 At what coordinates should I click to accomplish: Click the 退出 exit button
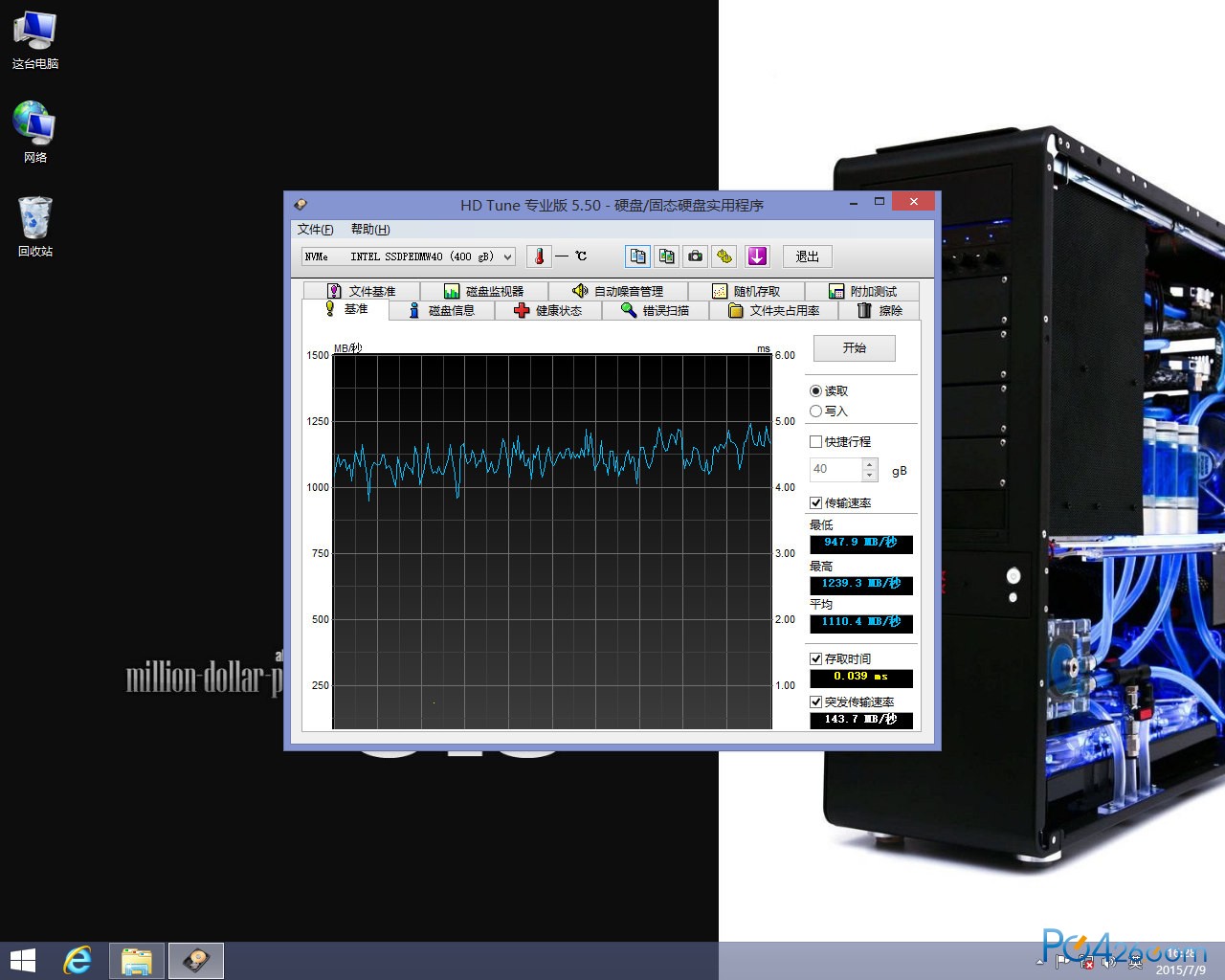808,256
